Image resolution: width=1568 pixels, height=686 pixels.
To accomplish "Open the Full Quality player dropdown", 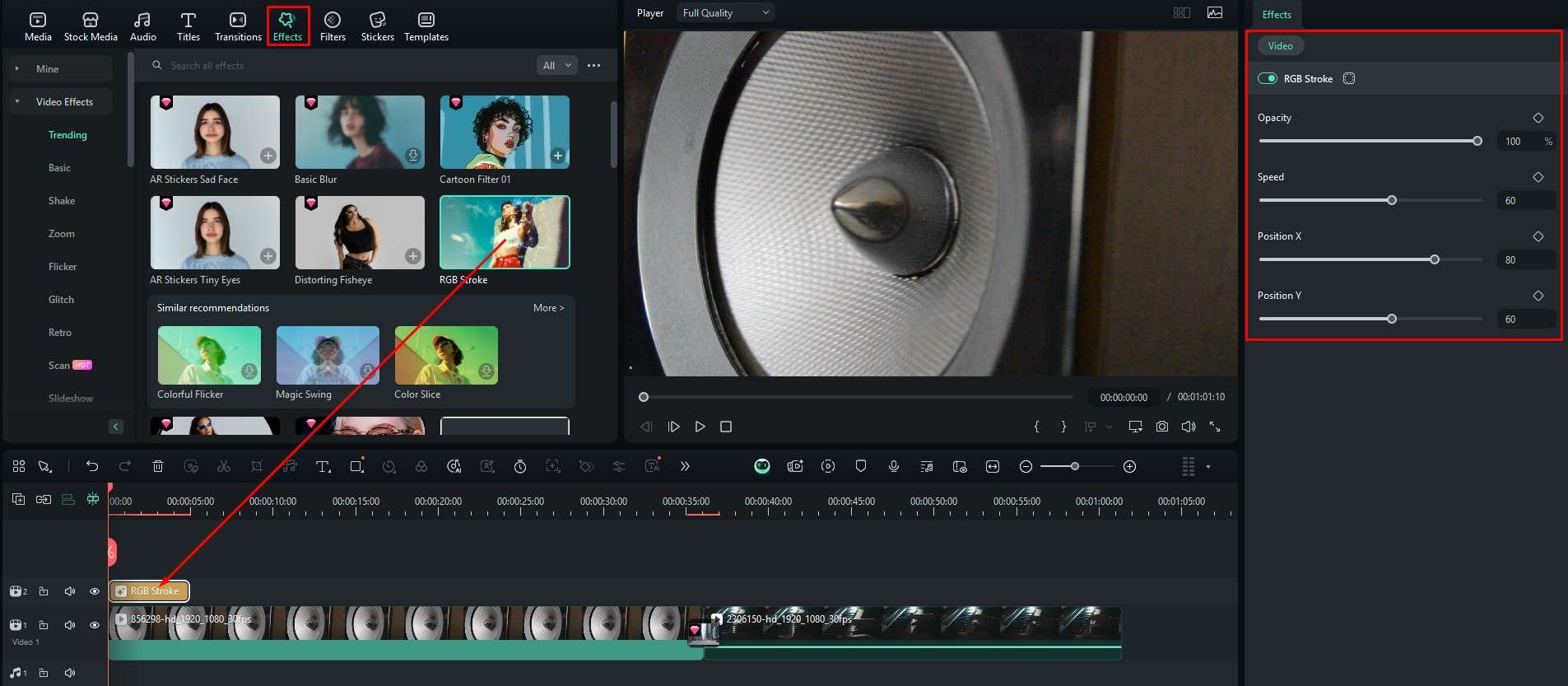I will coord(726,13).
